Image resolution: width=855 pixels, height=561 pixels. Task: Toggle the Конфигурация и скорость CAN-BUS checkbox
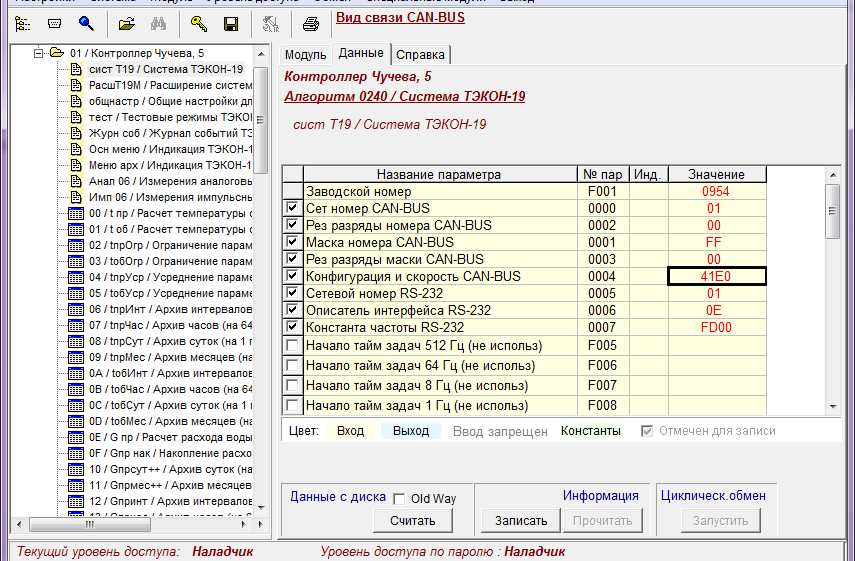tap(293, 275)
